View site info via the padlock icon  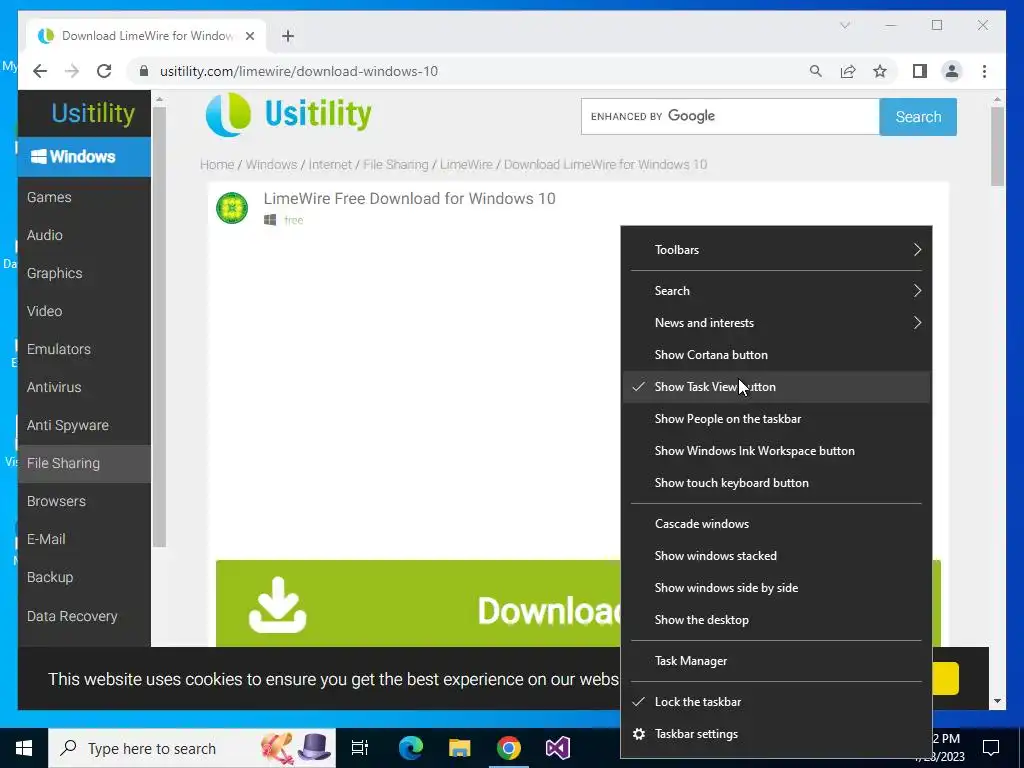point(144,71)
